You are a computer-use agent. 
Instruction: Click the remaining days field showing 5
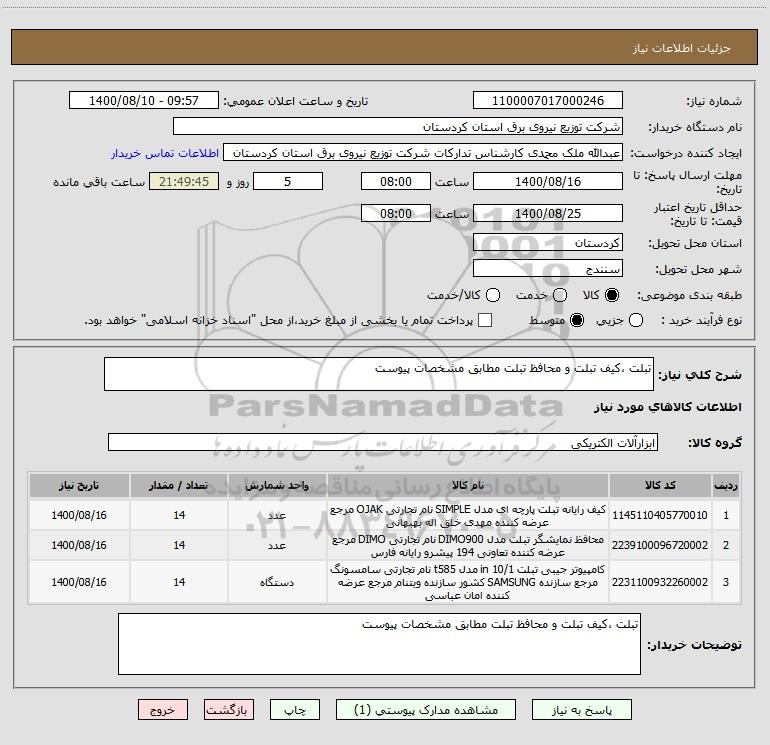[x=288, y=181]
